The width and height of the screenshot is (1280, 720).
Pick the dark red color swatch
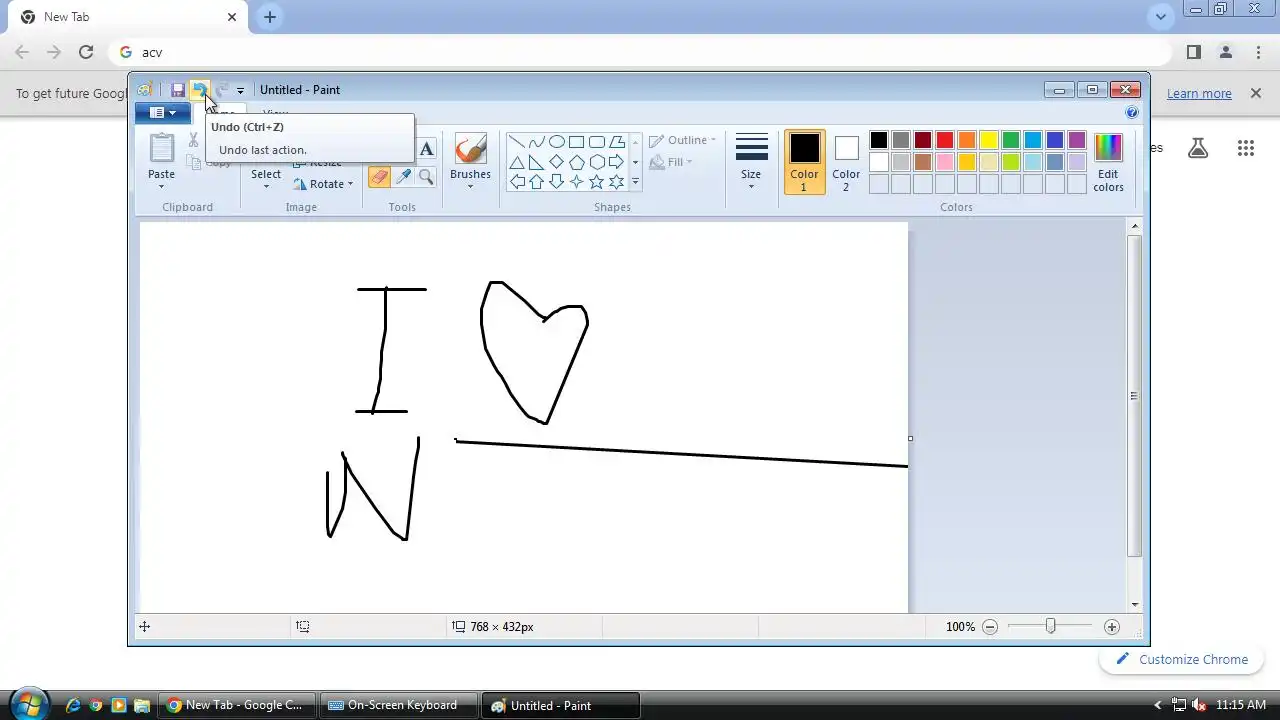[923, 140]
